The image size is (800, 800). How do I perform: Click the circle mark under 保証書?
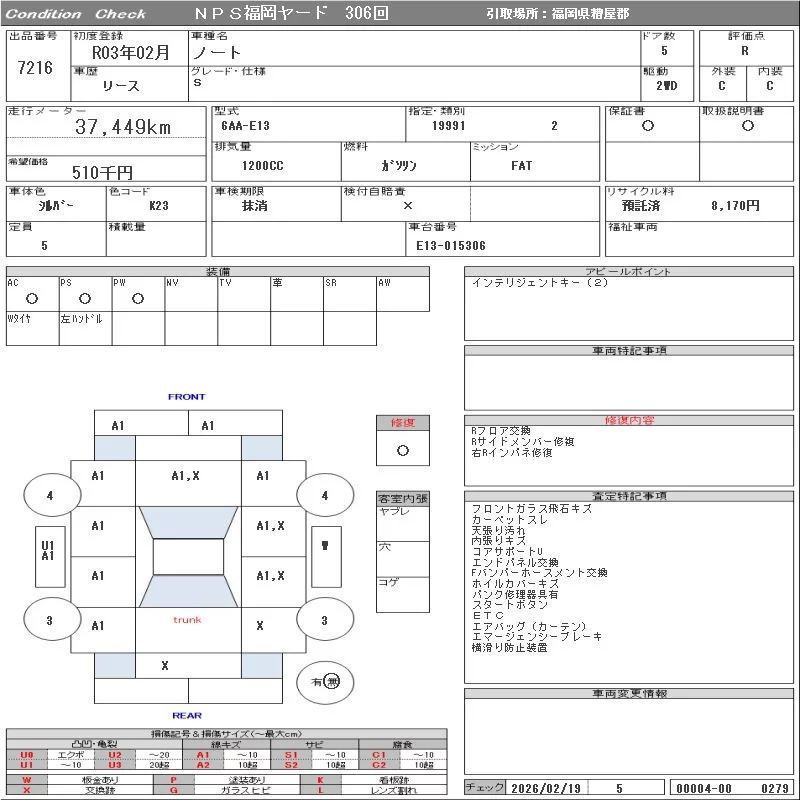click(x=648, y=126)
